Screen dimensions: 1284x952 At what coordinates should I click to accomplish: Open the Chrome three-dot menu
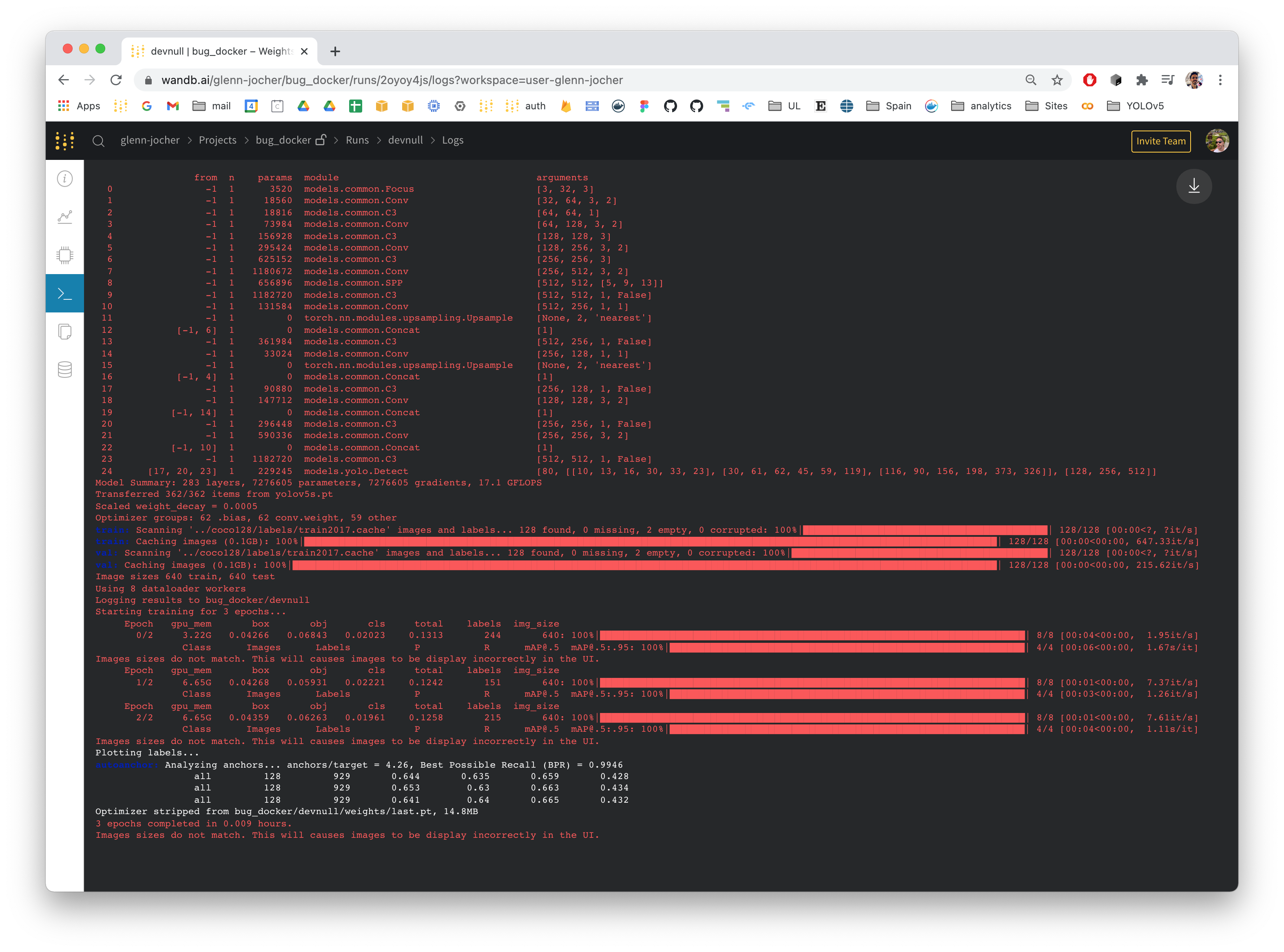(1220, 80)
